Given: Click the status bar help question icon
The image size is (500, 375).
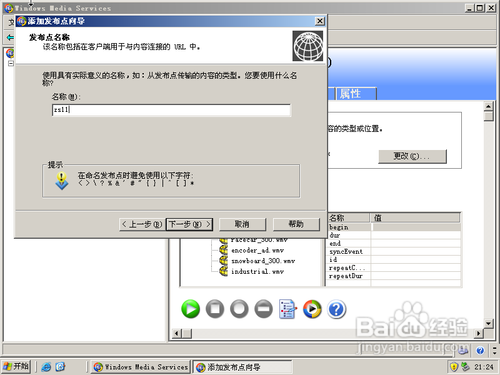Looking at the screenshot, I should point(480,350).
